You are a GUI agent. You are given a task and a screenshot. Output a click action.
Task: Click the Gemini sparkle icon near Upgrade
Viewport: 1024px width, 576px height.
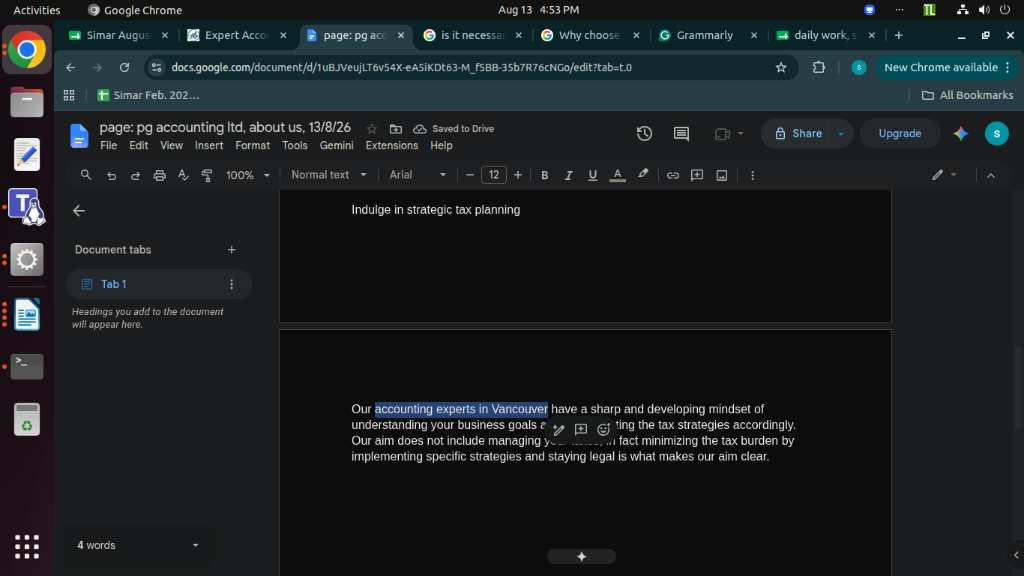coord(961,133)
